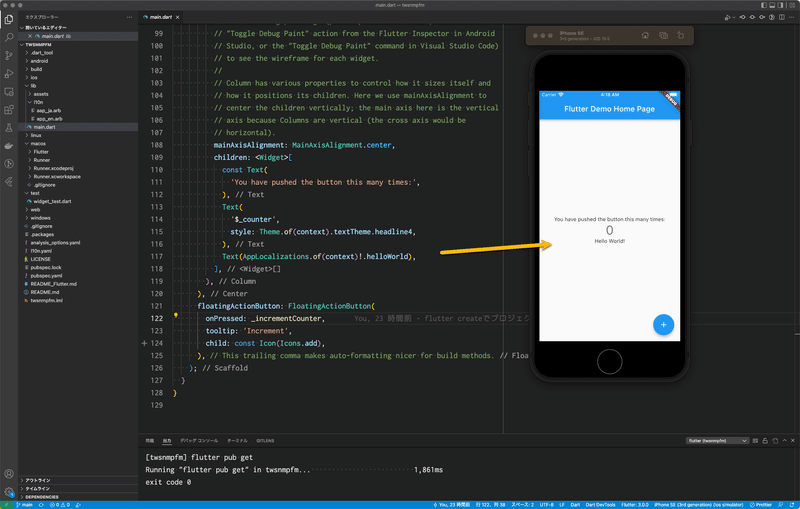
Task: Click the Dart DevTools status item
Action: (600, 505)
